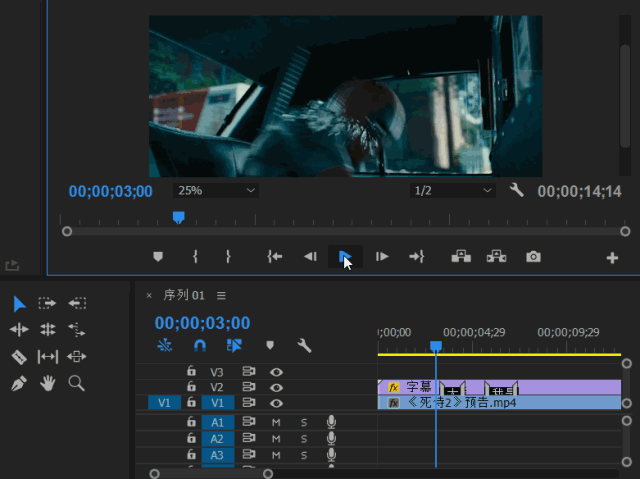This screenshot has width=640, height=479.
Task: Open timeline display settings wrench
Action: pos(304,346)
